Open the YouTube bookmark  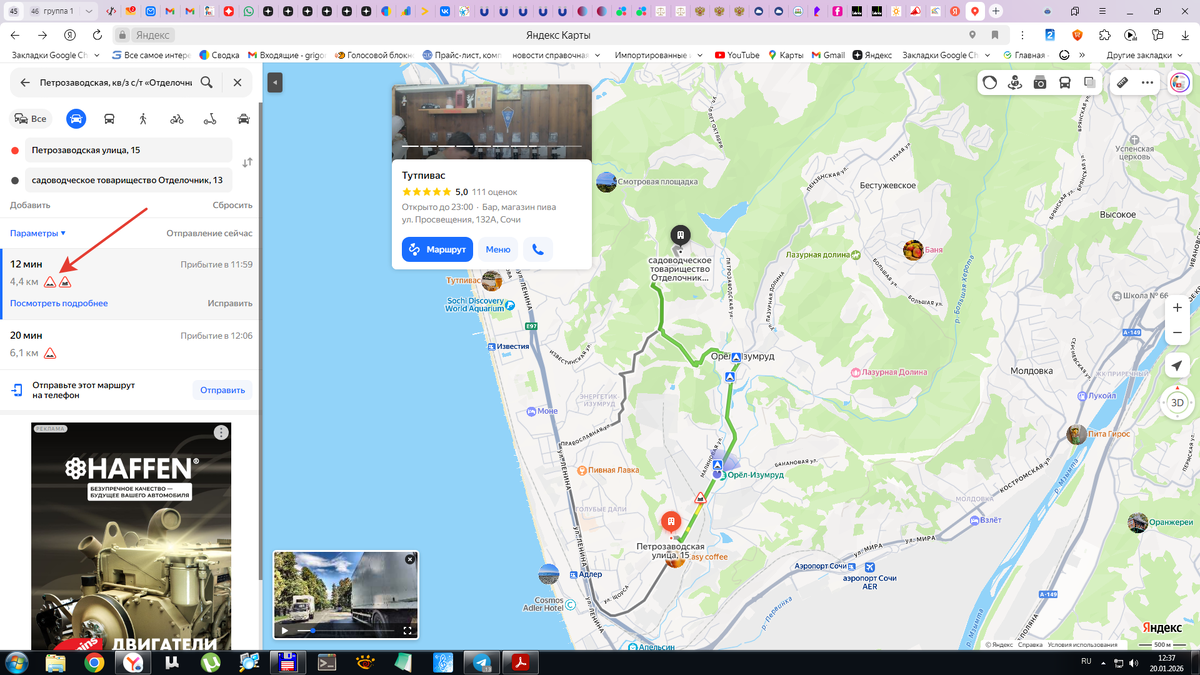[737, 55]
